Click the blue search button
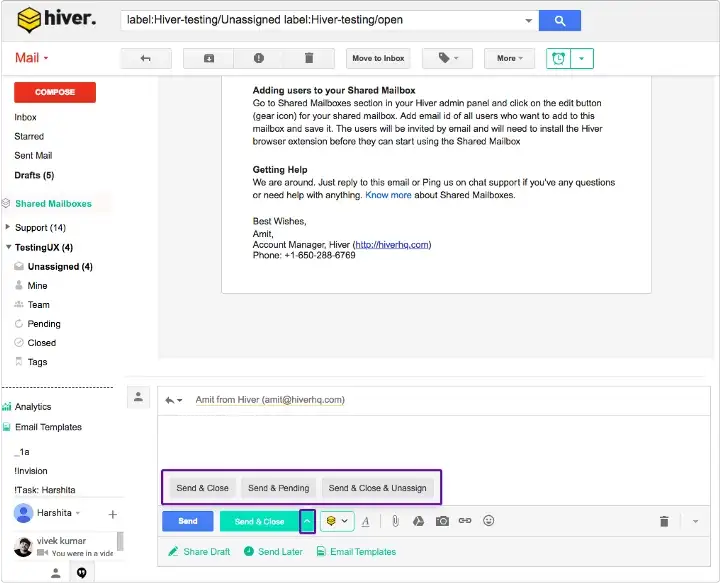The image size is (720, 583). [559, 21]
